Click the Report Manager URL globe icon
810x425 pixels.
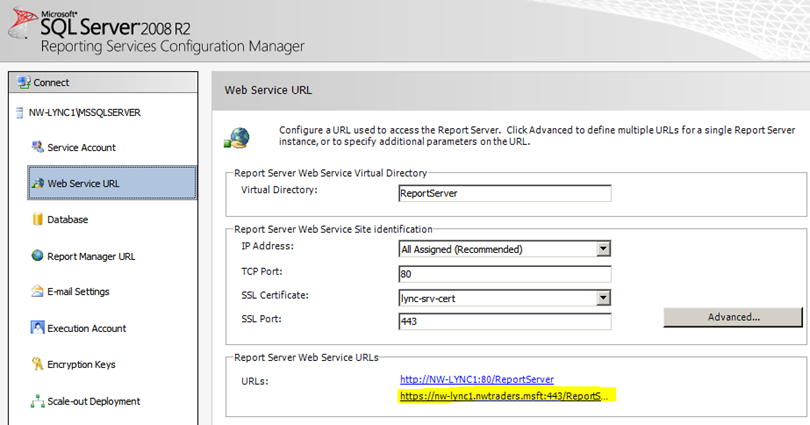[x=37, y=255]
